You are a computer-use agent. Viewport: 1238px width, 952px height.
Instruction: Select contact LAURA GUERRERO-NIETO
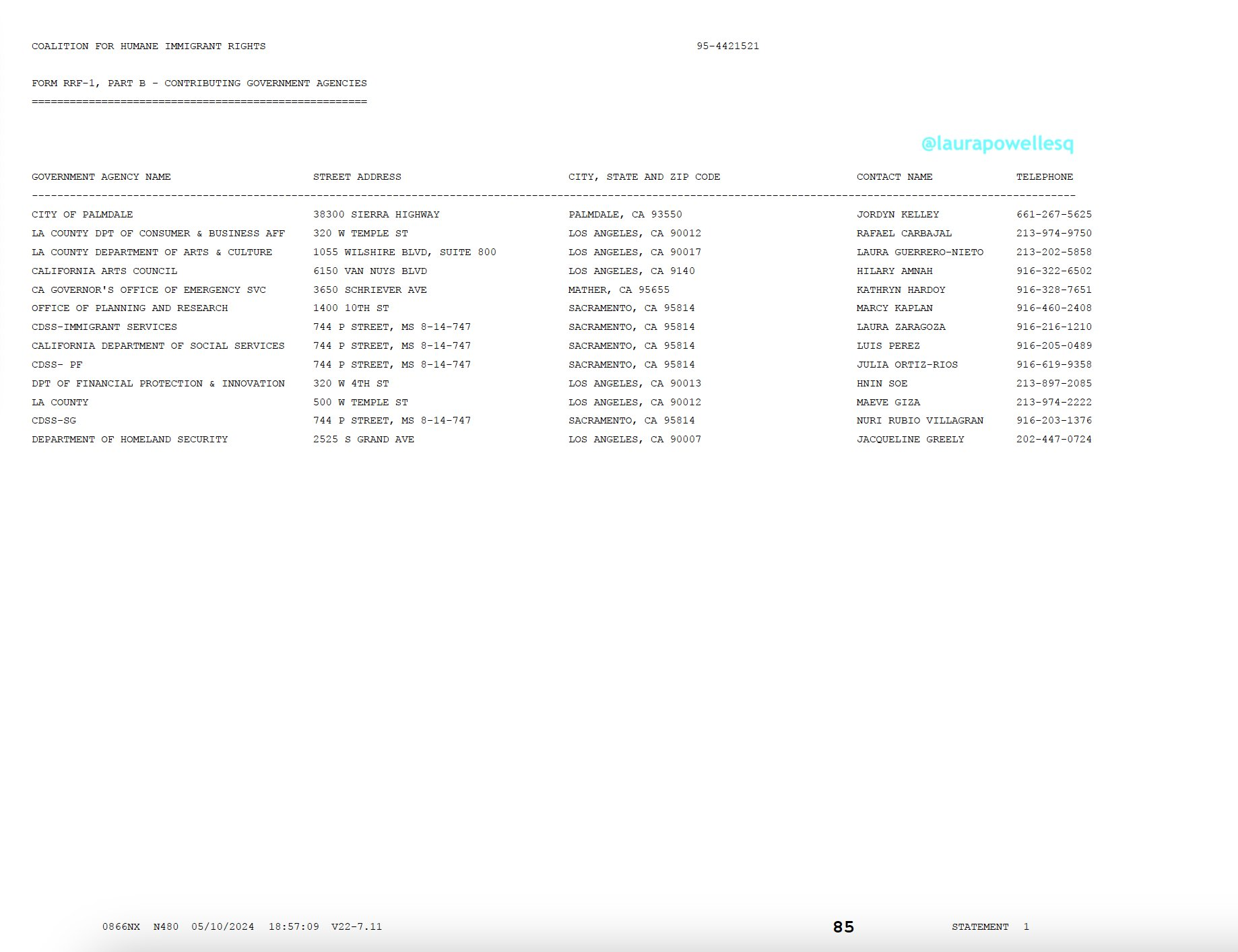coord(920,252)
